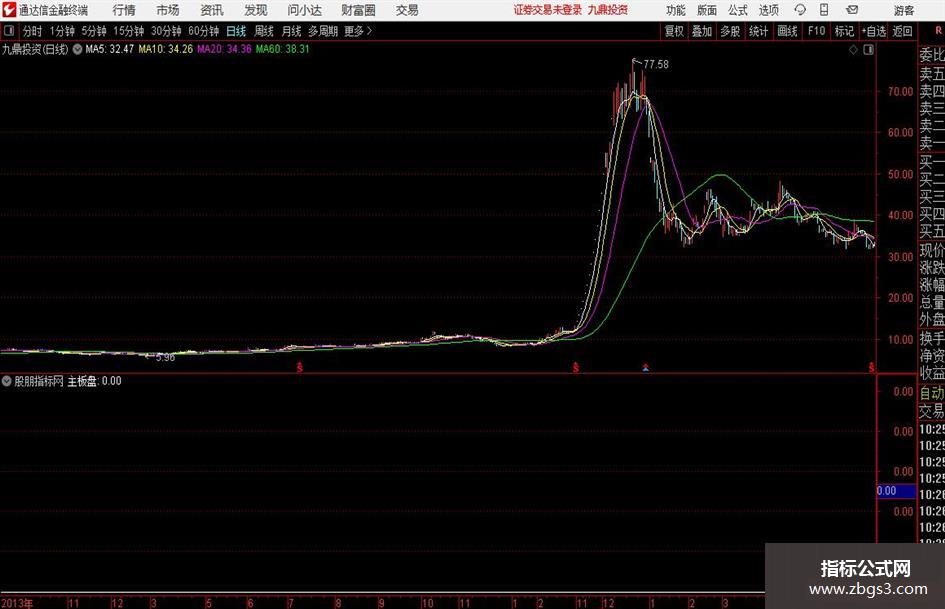Switch to 周线 weekly period
Viewport: 945px width, 609px height.
(x=264, y=31)
